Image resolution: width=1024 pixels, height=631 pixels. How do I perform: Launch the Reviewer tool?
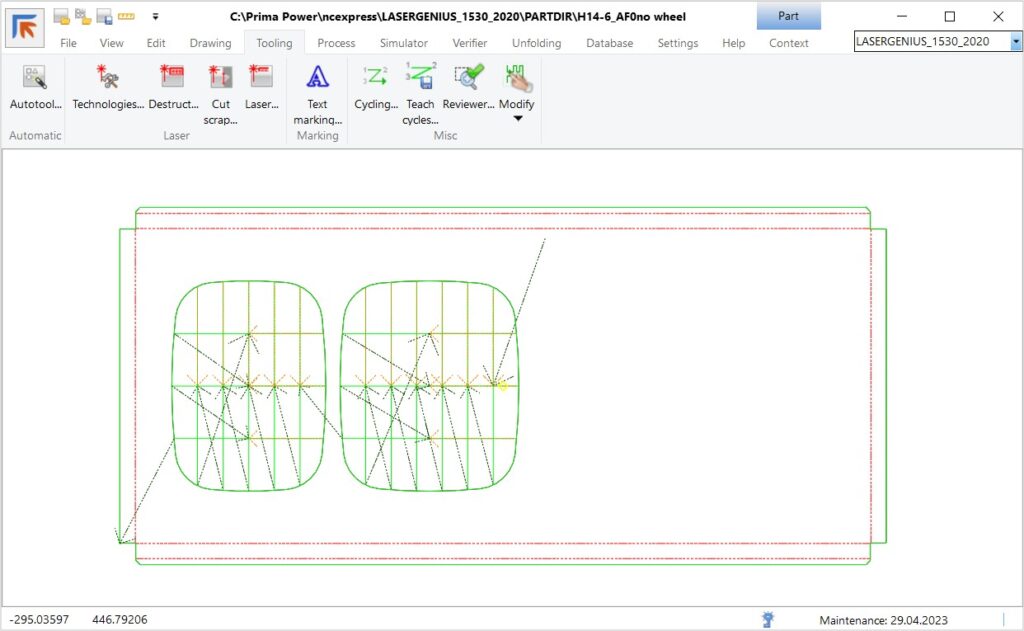468,88
